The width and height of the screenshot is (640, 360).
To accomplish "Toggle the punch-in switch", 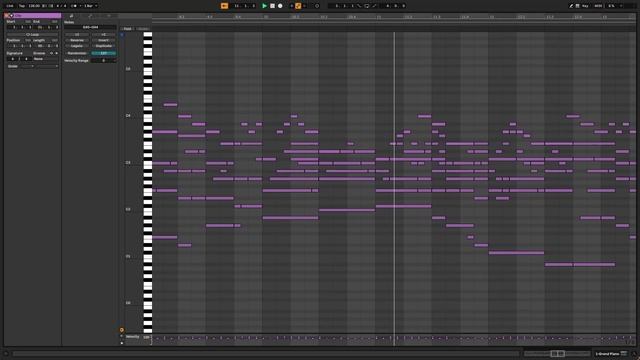I will (x=359, y=6).
